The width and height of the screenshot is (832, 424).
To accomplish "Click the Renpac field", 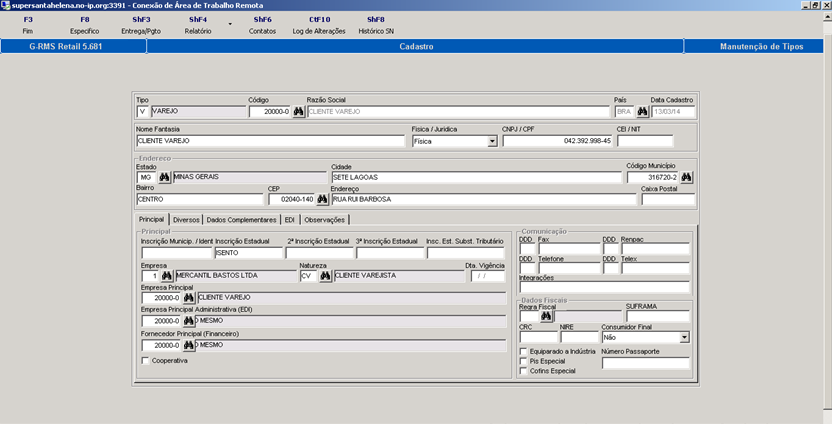I will pyautogui.click(x=655, y=249).
